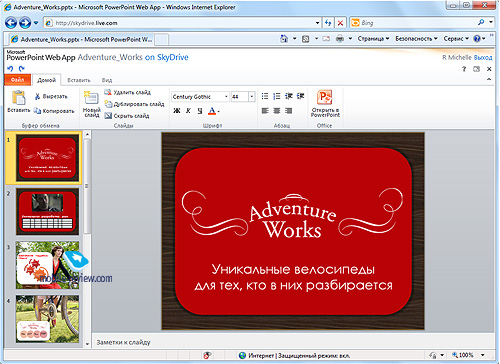Toggle bold Ж formatting

click(x=177, y=111)
